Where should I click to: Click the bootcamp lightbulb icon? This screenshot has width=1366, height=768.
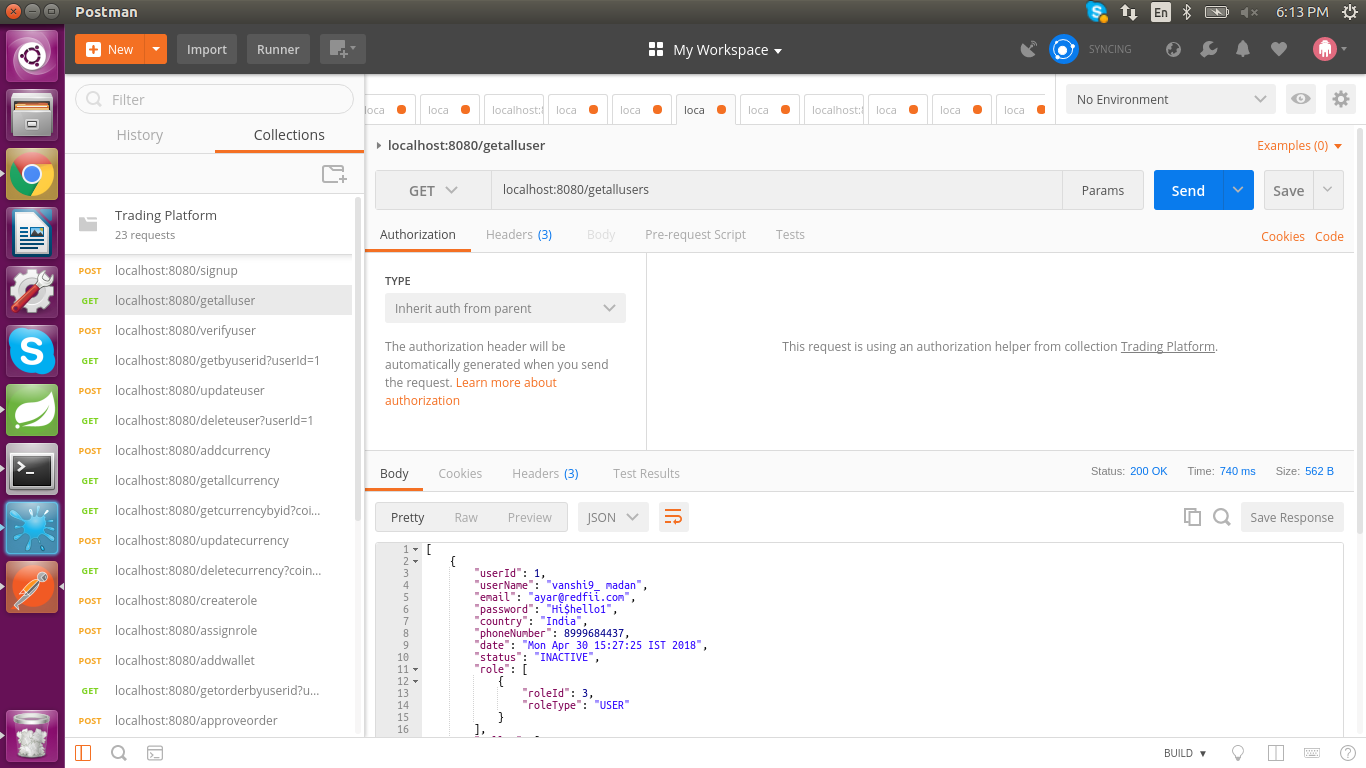[1237, 753]
